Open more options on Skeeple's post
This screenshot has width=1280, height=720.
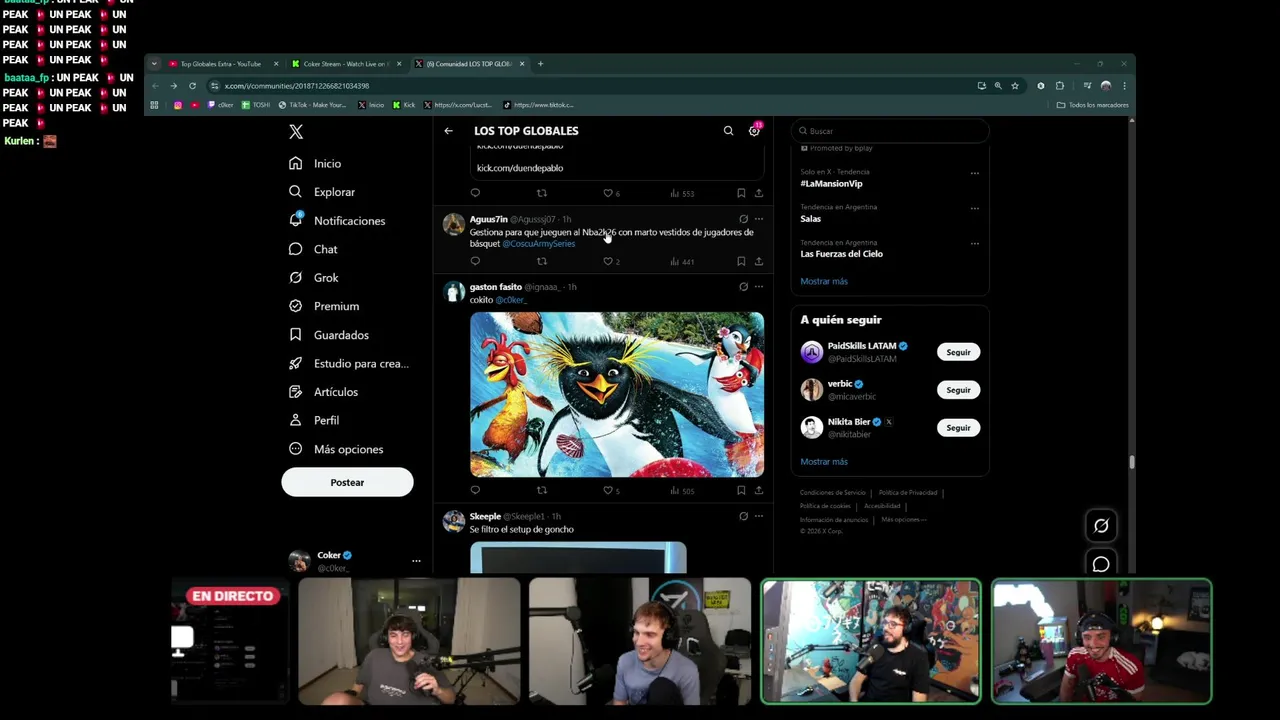click(x=759, y=516)
